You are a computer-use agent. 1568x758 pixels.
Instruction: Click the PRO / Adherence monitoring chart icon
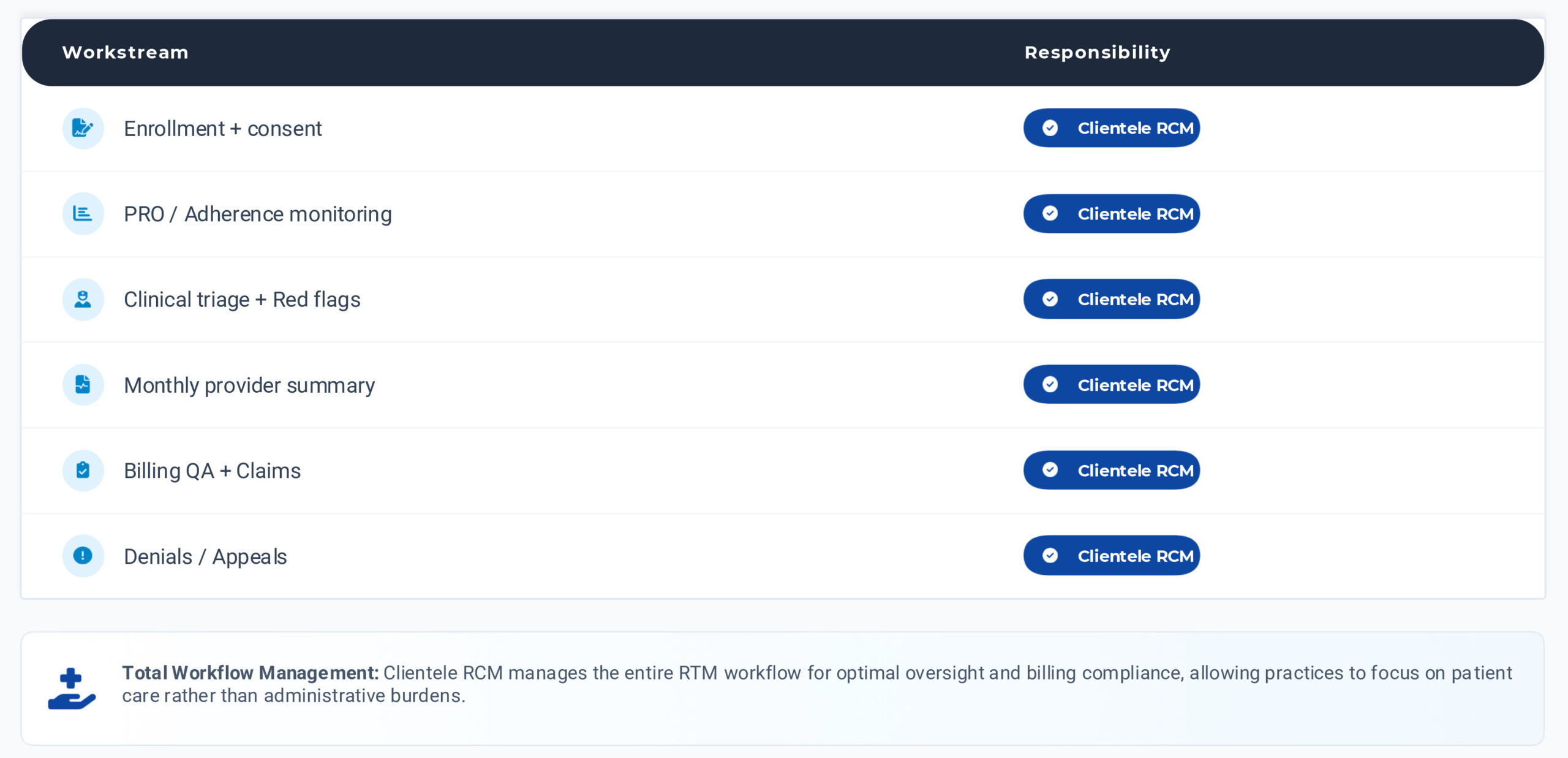(x=83, y=213)
